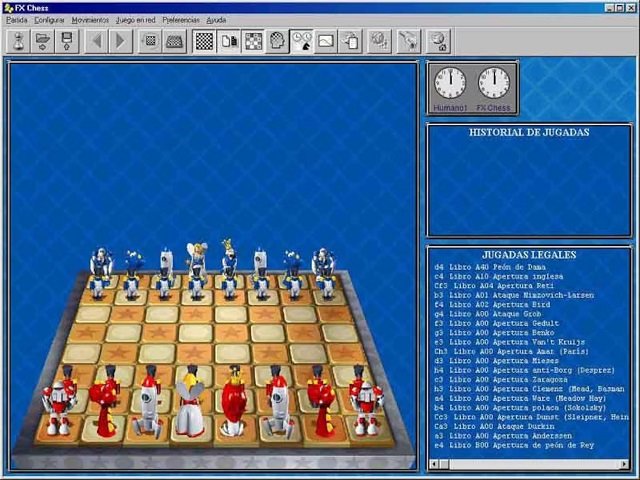The height and width of the screenshot is (480, 640).
Task: Select d4 Peón de Dama legal move
Action: tap(490, 267)
